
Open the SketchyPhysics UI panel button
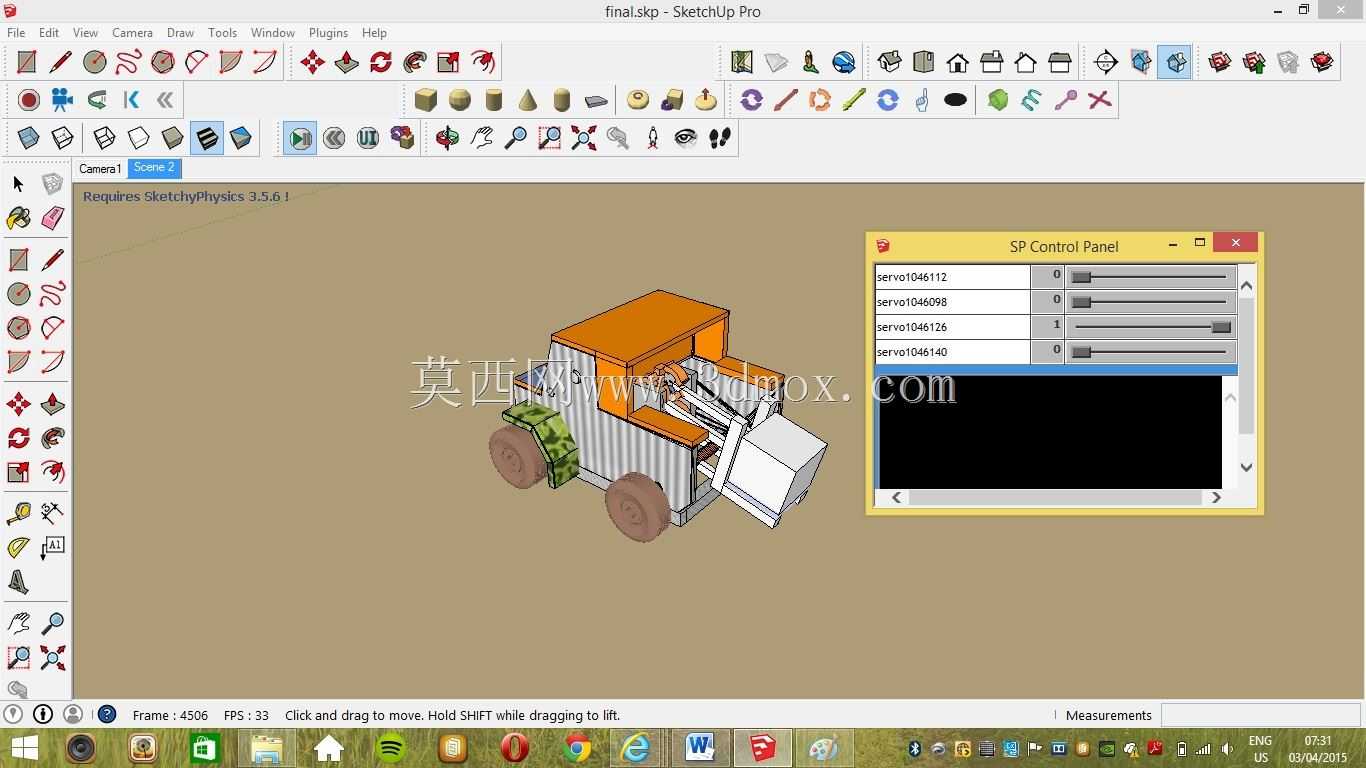coord(368,138)
